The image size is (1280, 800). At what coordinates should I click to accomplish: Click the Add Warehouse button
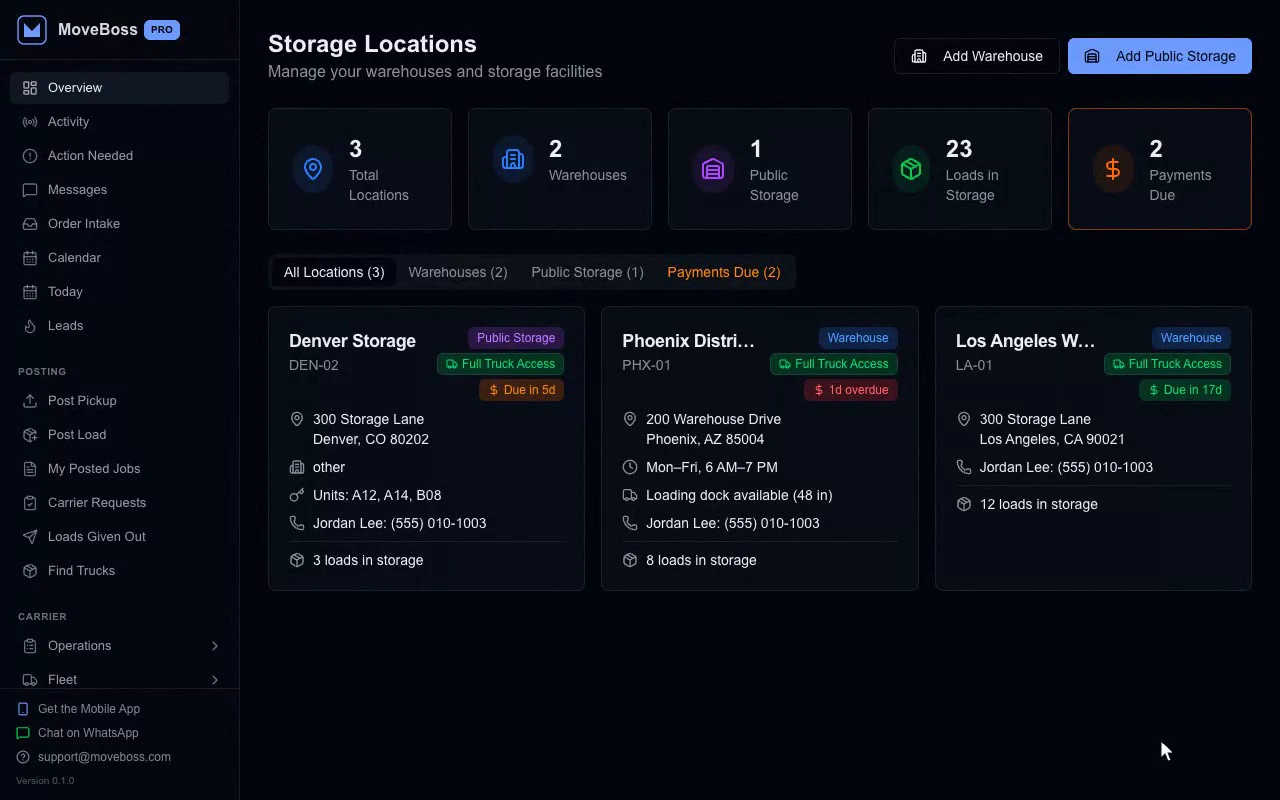coord(977,56)
